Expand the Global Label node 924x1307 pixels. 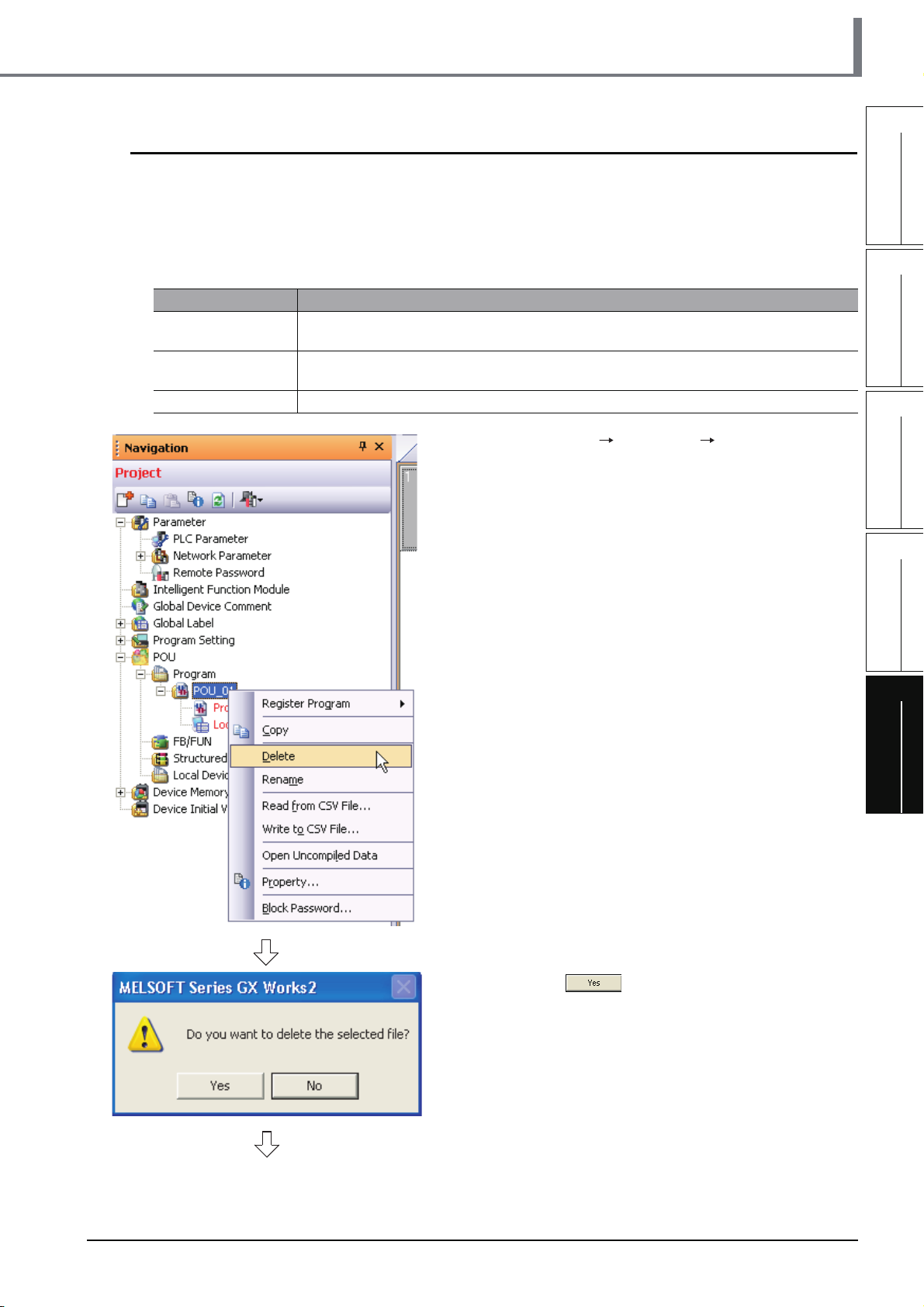121,624
